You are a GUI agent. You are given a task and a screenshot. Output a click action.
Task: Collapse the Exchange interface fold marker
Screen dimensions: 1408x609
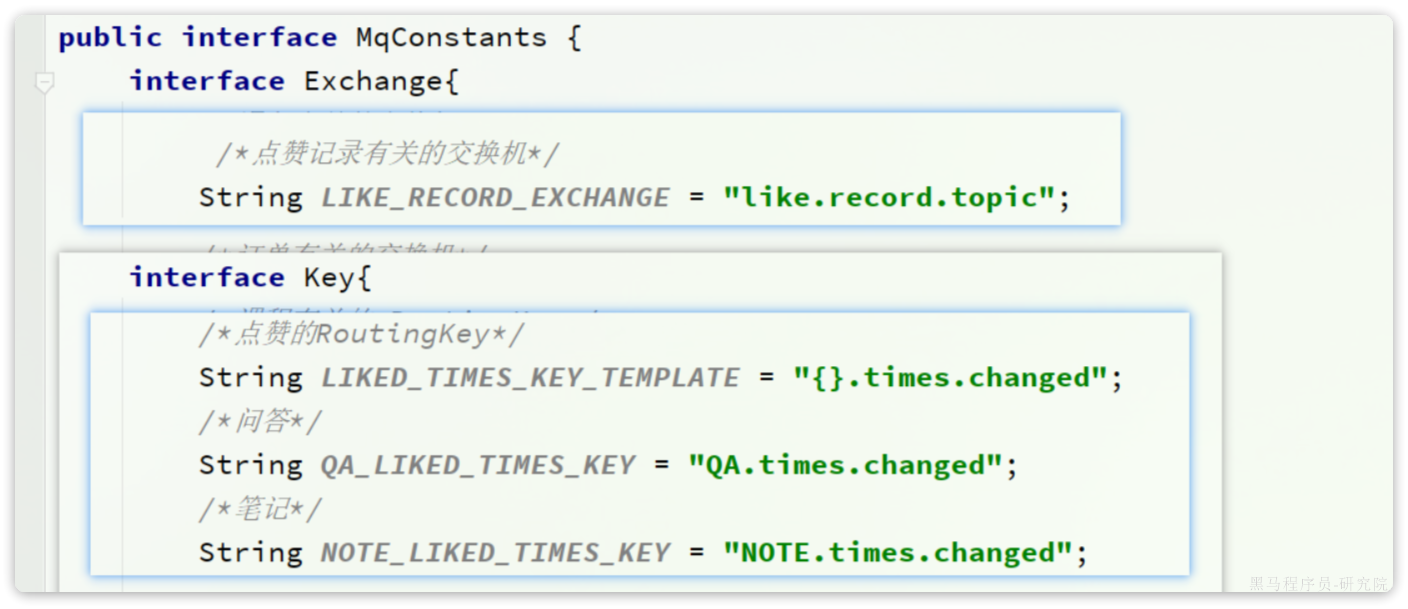[44, 83]
